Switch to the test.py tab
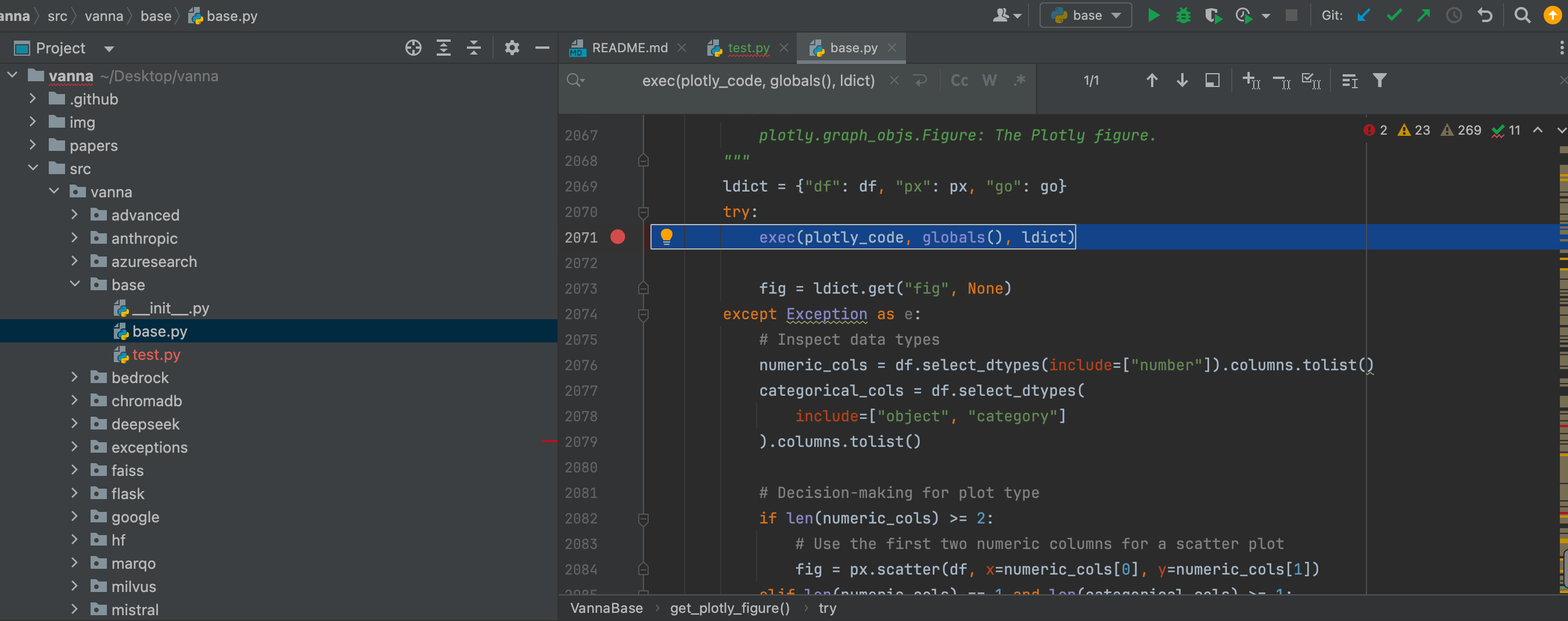 coord(747,48)
